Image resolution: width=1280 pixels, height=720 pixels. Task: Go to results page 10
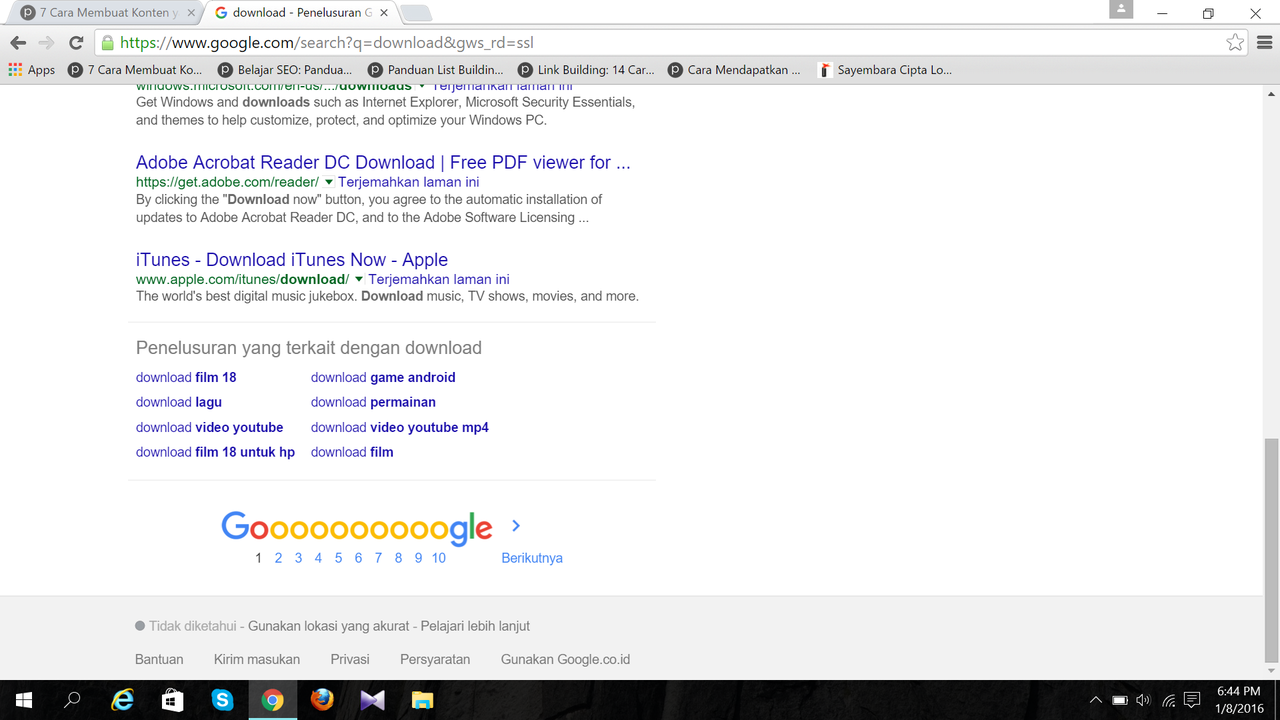[439, 558]
